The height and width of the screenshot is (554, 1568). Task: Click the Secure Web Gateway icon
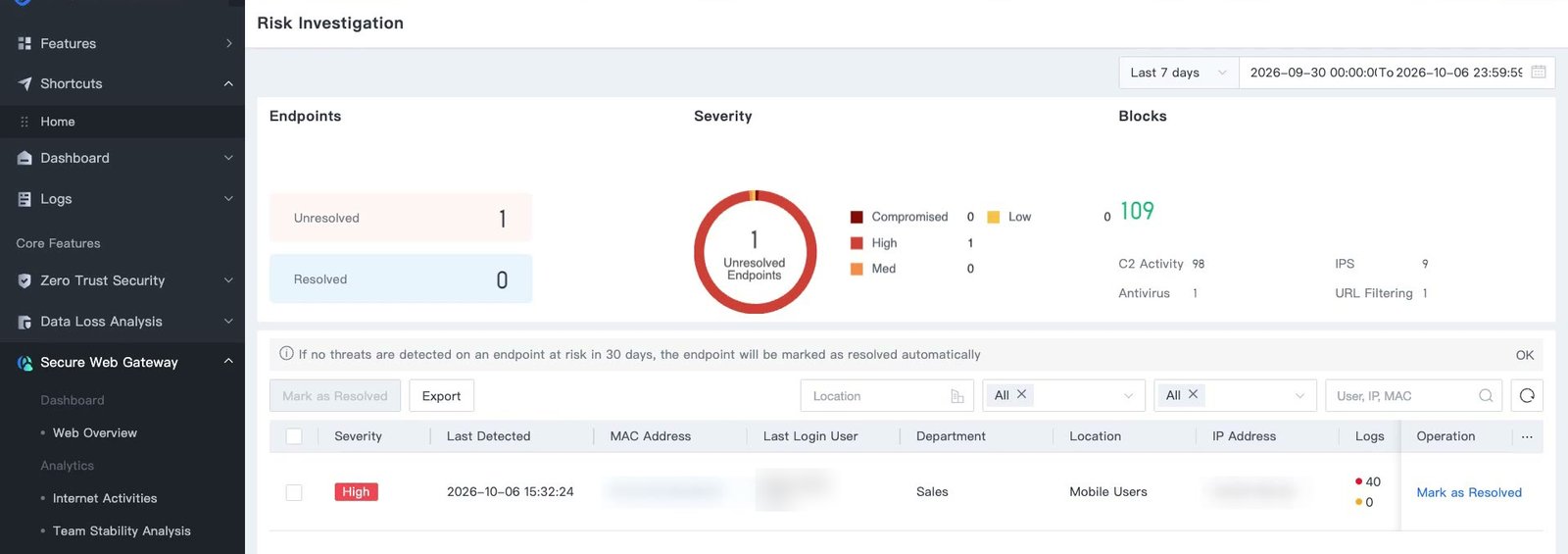coord(24,363)
